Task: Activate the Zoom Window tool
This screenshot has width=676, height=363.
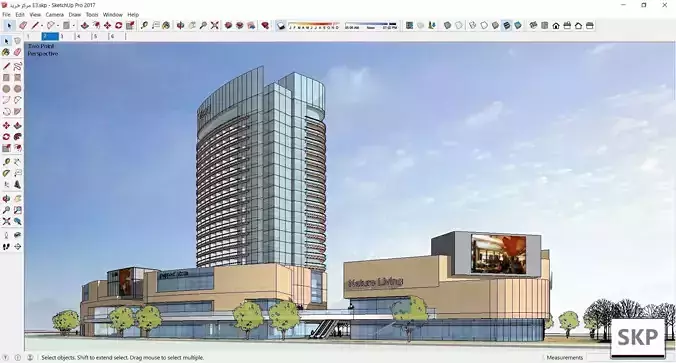Action: [17, 210]
